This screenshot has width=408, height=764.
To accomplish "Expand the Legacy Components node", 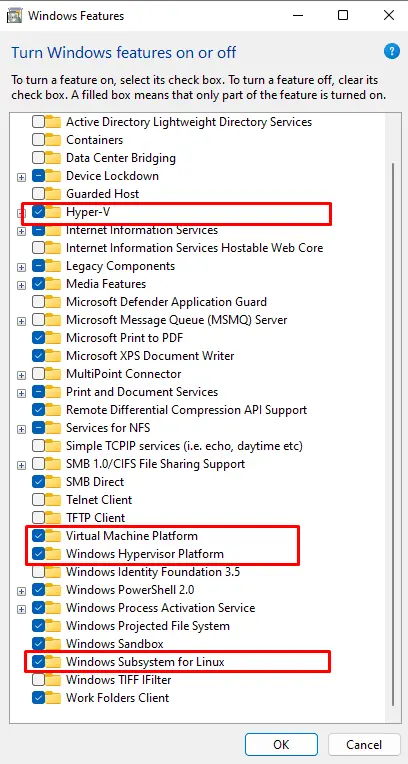I will click(x=21, y=267).
